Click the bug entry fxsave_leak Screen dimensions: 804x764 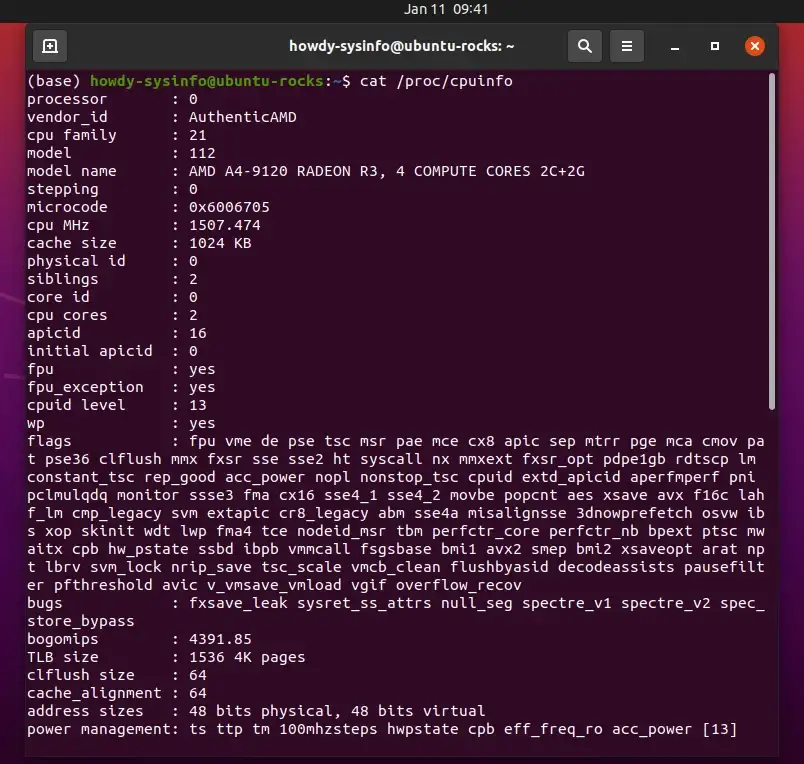click(x=238, y=603)
